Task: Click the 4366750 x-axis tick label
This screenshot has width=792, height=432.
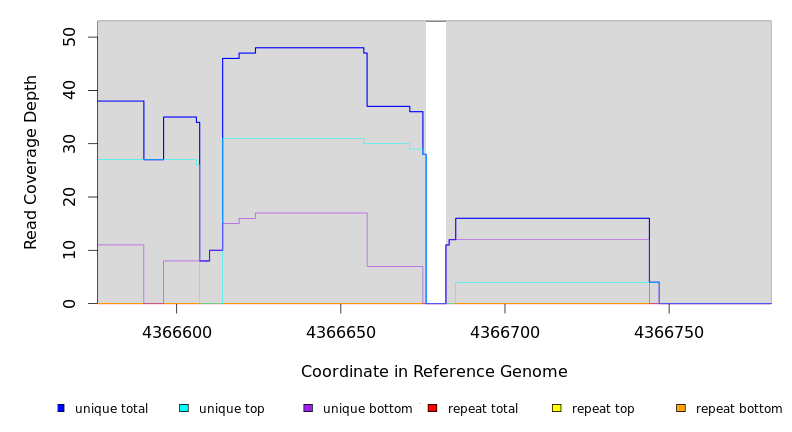Action: tap(669, 332)
